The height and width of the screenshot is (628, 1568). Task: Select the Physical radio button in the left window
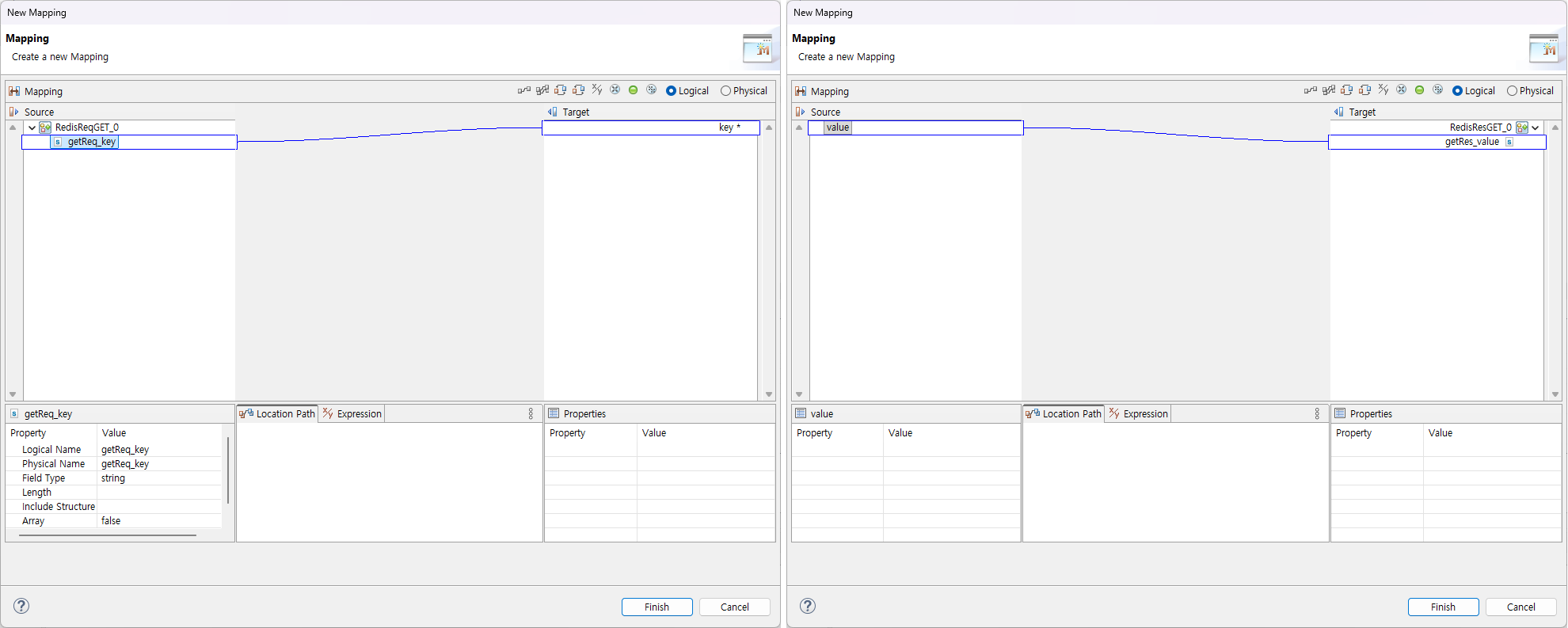coord(725,91)
